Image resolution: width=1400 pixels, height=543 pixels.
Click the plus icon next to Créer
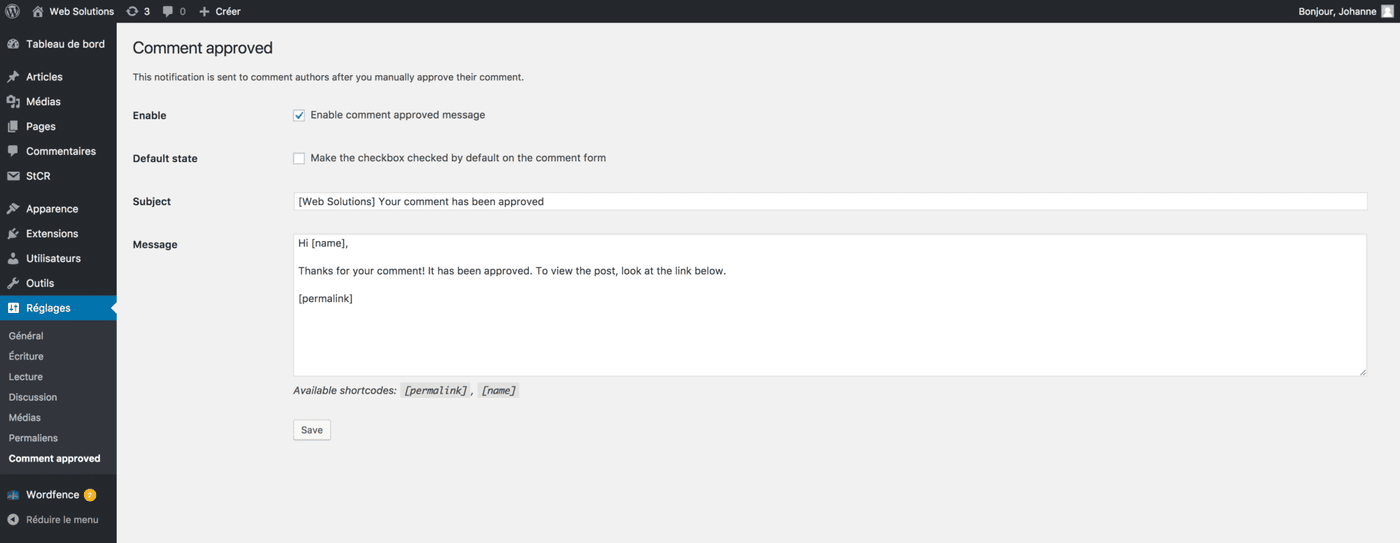point(204,12)
